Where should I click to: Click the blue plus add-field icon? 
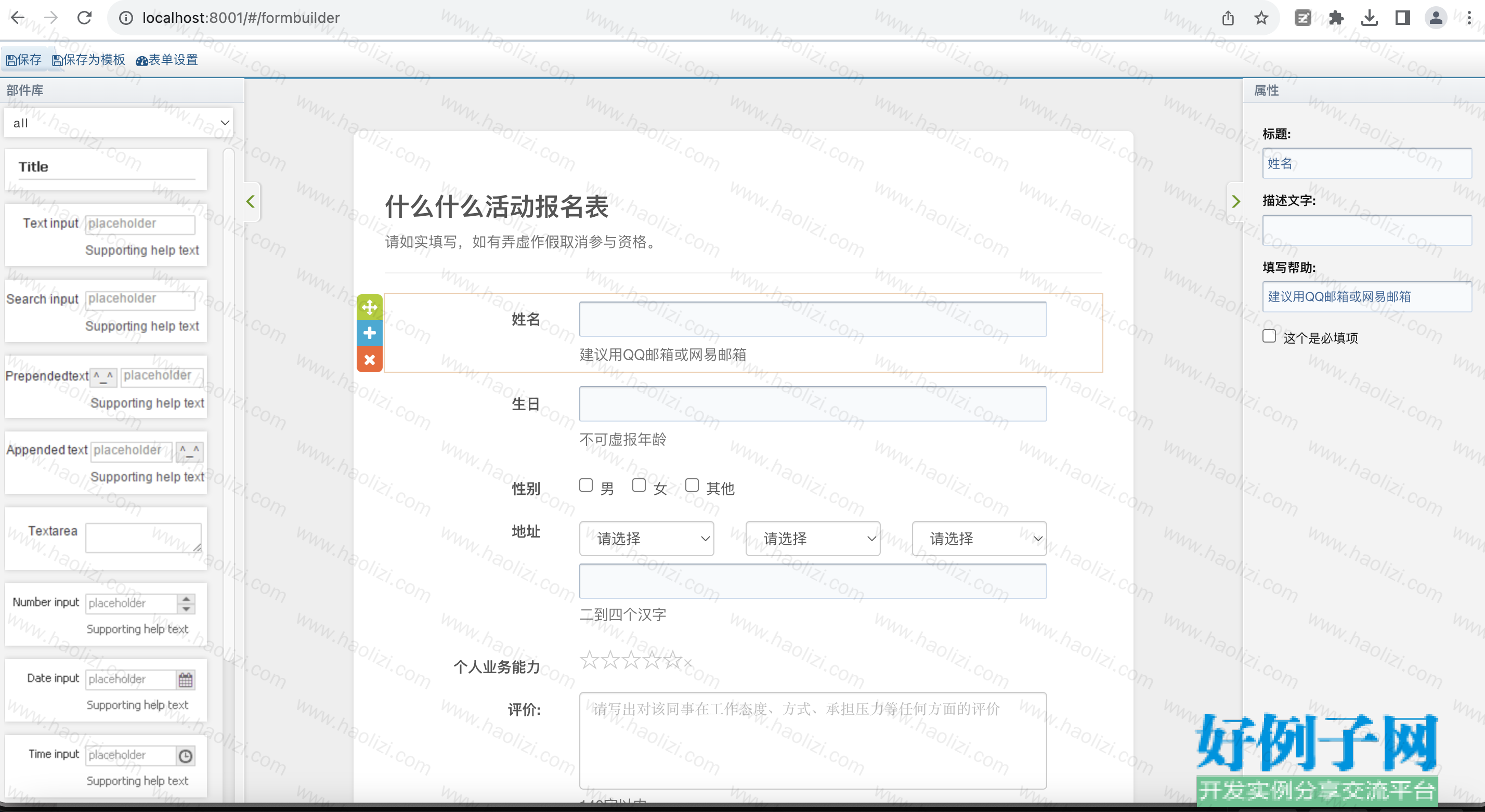370,333
